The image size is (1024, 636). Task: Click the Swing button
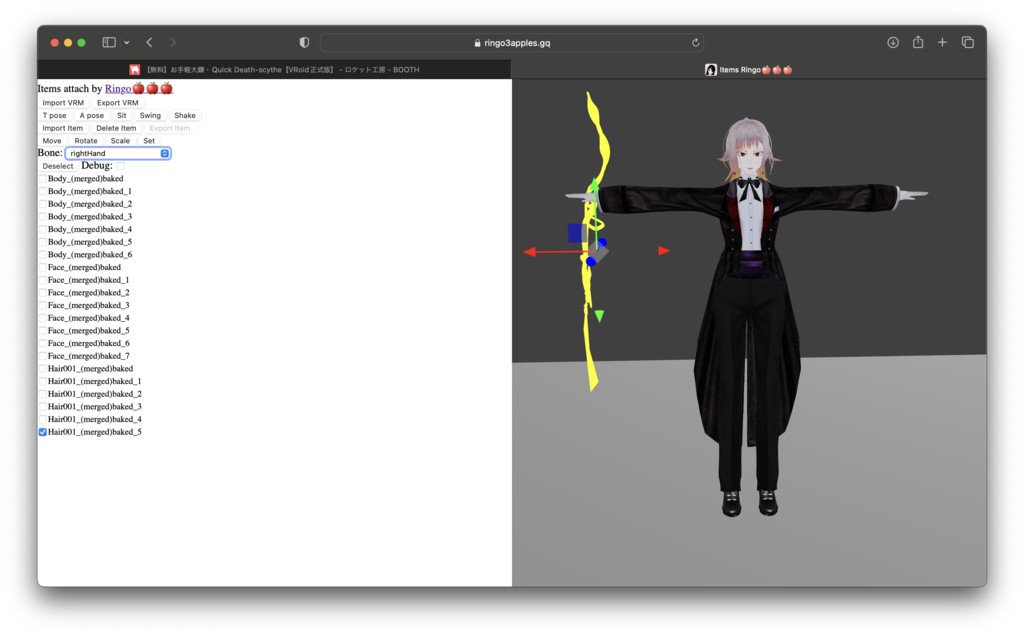150,115
